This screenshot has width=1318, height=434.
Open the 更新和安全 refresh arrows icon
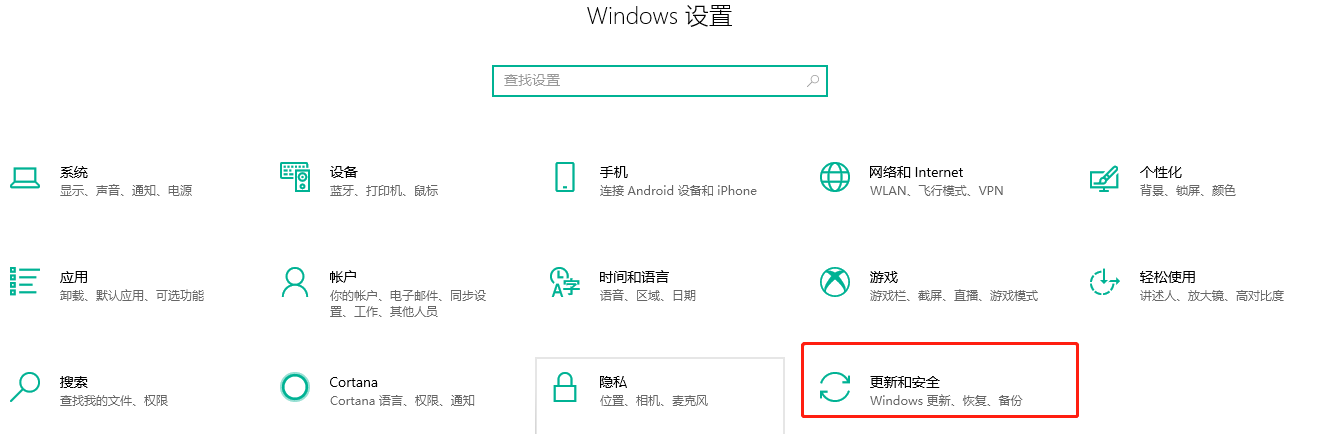point(834,387)
